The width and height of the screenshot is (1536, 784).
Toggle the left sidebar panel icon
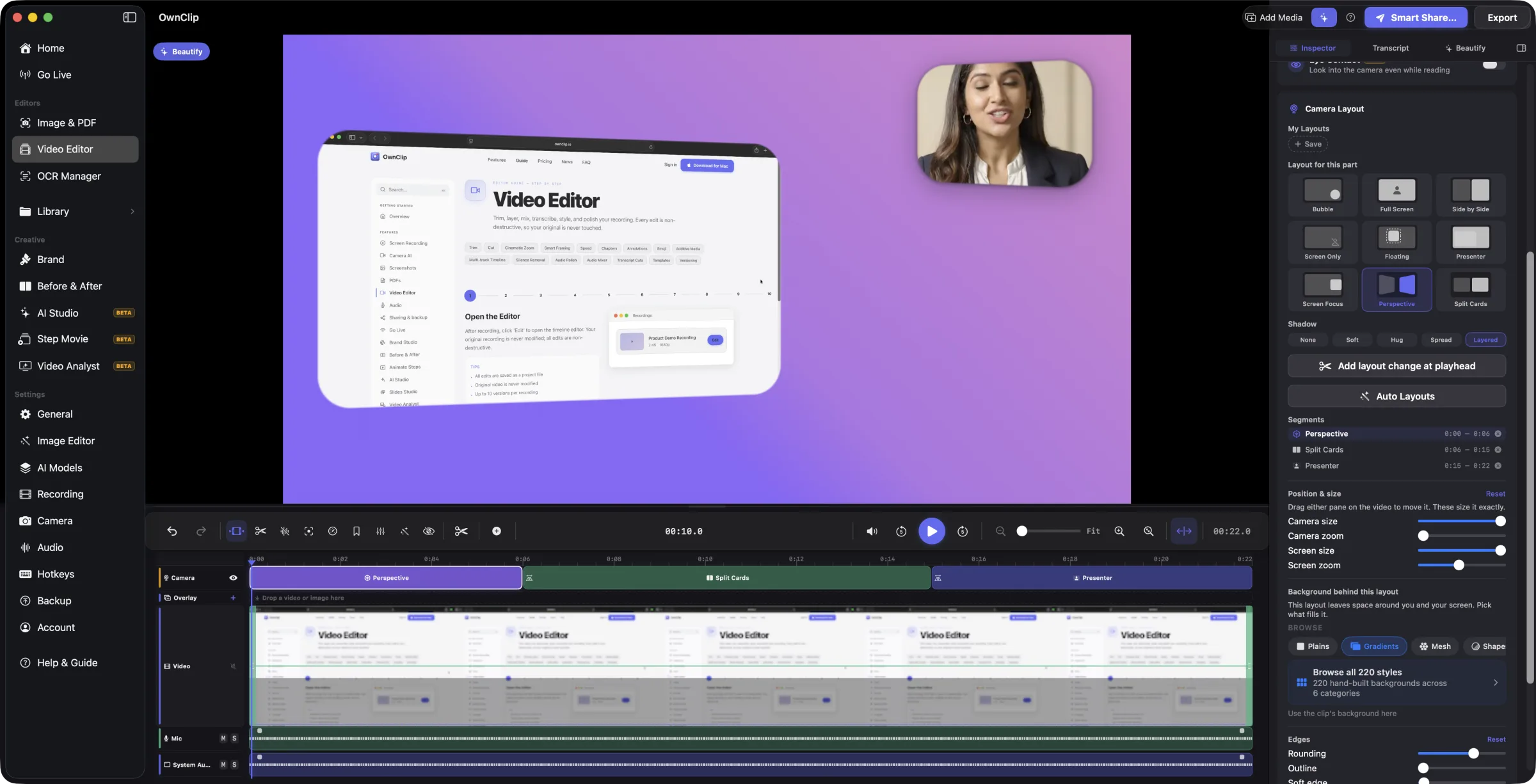tap(129, 17)
